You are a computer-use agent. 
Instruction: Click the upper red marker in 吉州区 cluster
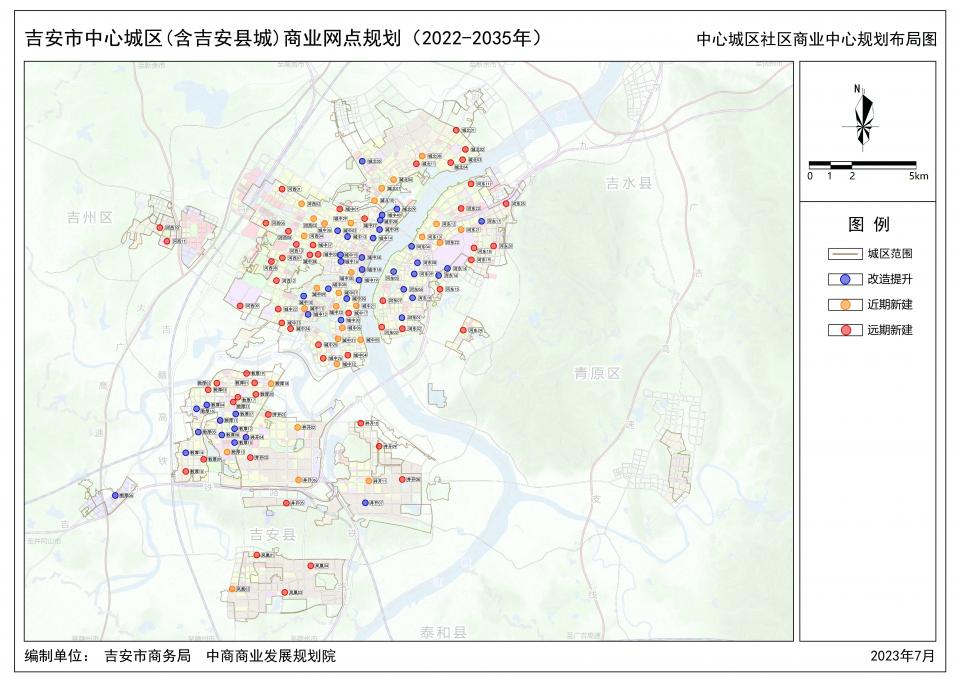(x=158, y=228)
